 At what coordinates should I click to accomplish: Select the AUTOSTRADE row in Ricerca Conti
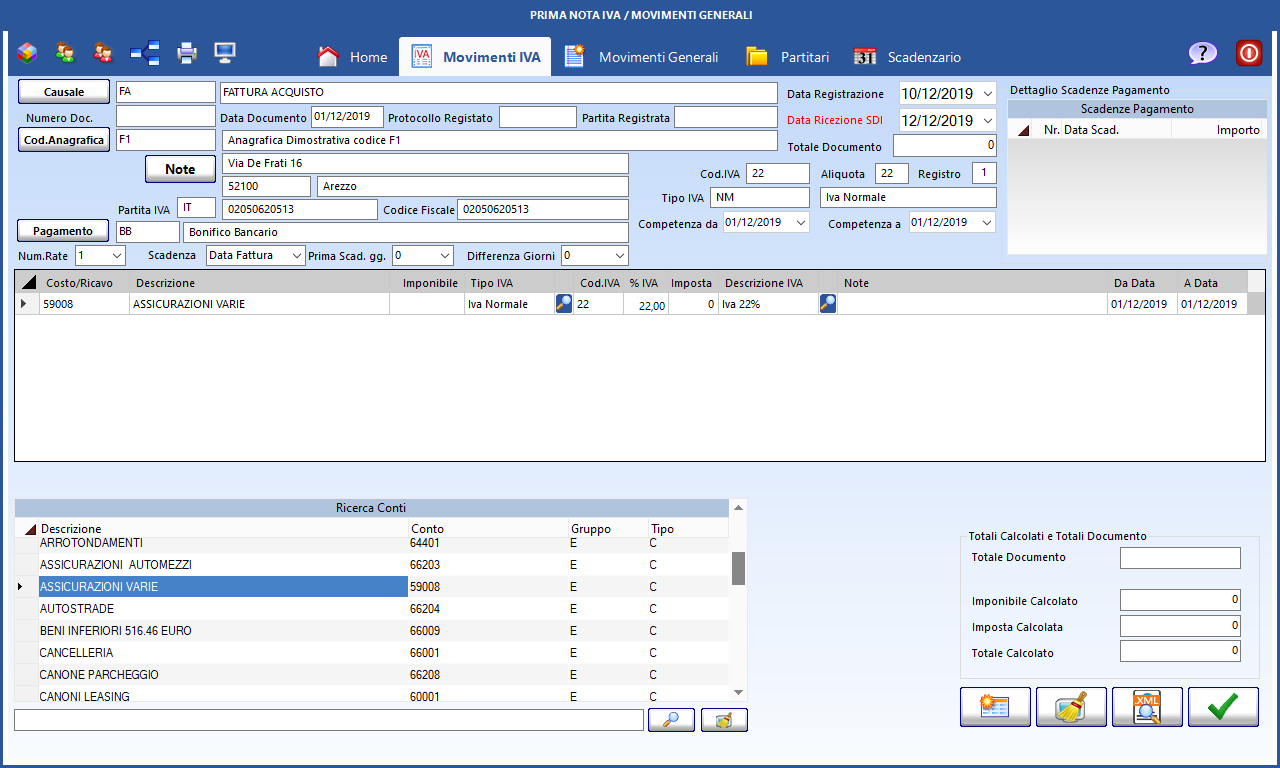(222, 609)
